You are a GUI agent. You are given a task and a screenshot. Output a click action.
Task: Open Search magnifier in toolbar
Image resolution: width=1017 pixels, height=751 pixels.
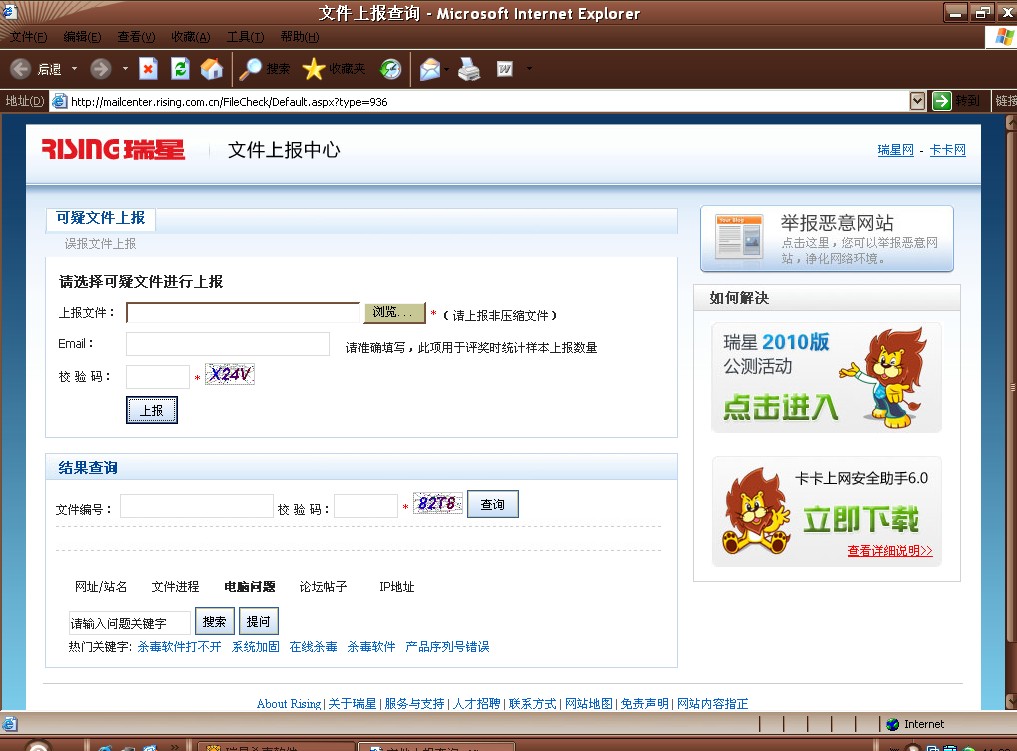pyautogui.click(x=250, y=69)
